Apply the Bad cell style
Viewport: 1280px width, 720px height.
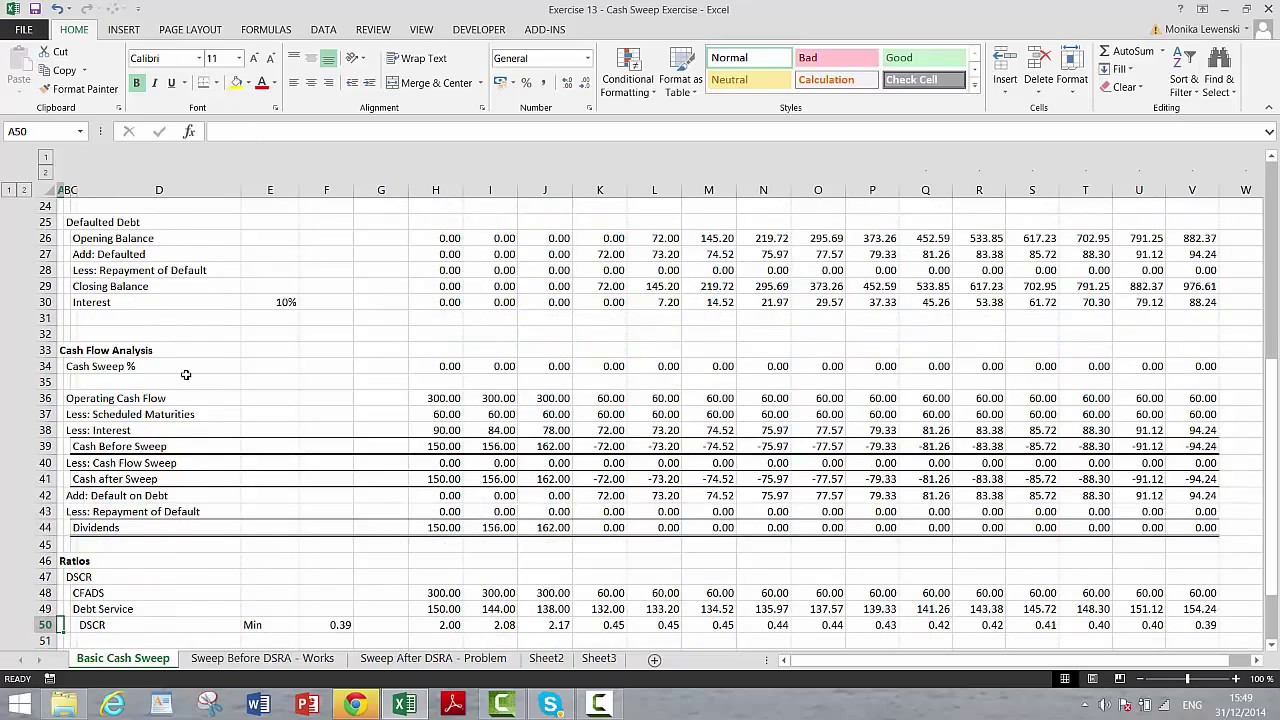pyautogui.click(x=836, y=58)
